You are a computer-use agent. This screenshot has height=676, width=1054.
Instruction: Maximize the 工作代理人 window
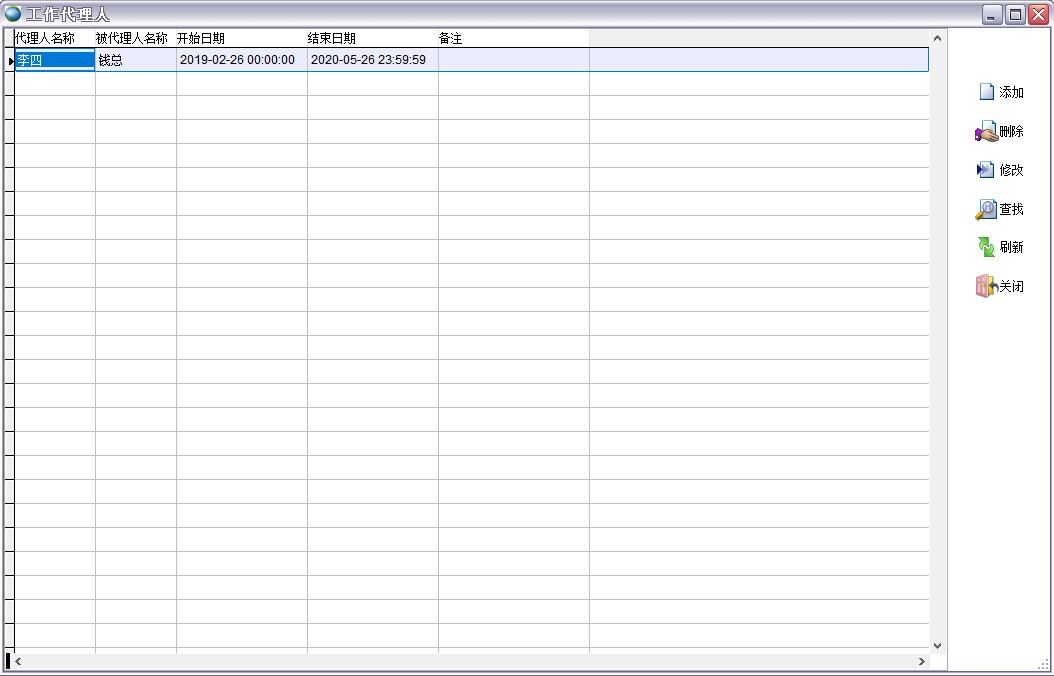click(x=1015, y=14)
